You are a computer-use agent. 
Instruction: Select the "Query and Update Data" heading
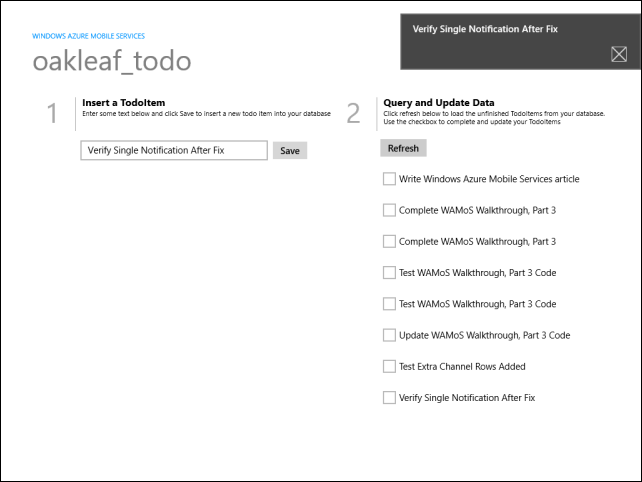click(438, 103)
